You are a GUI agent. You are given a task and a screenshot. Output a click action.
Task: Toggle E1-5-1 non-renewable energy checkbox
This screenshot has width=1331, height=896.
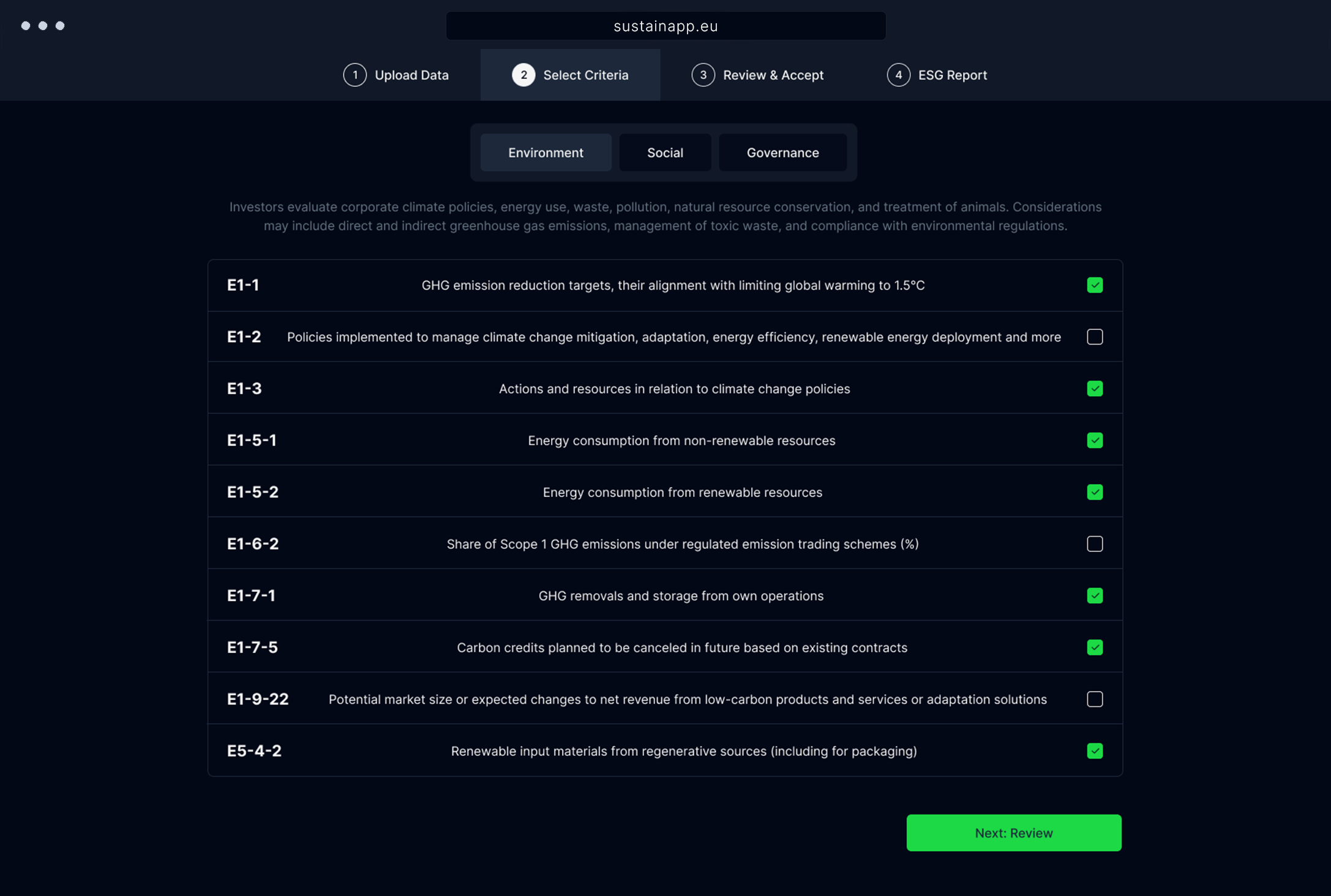[1095, 441]
